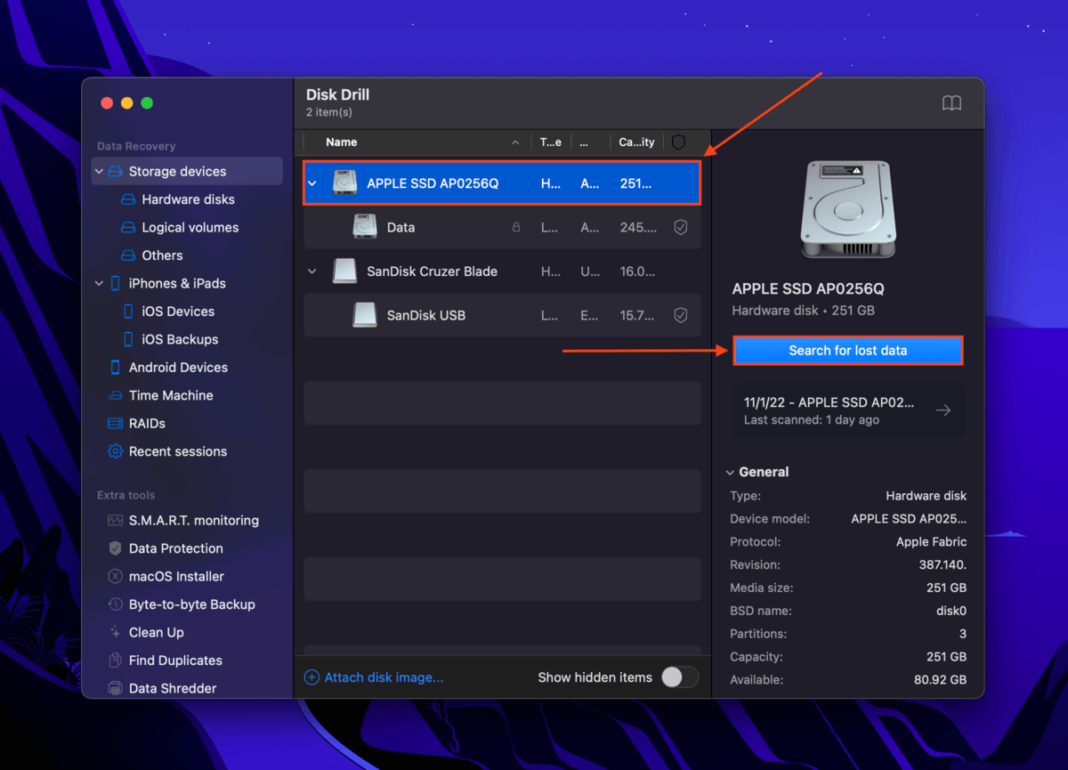This screenshot has height=770, width=1068.
Task: Collapse the General info section
Action: (732, 471)
